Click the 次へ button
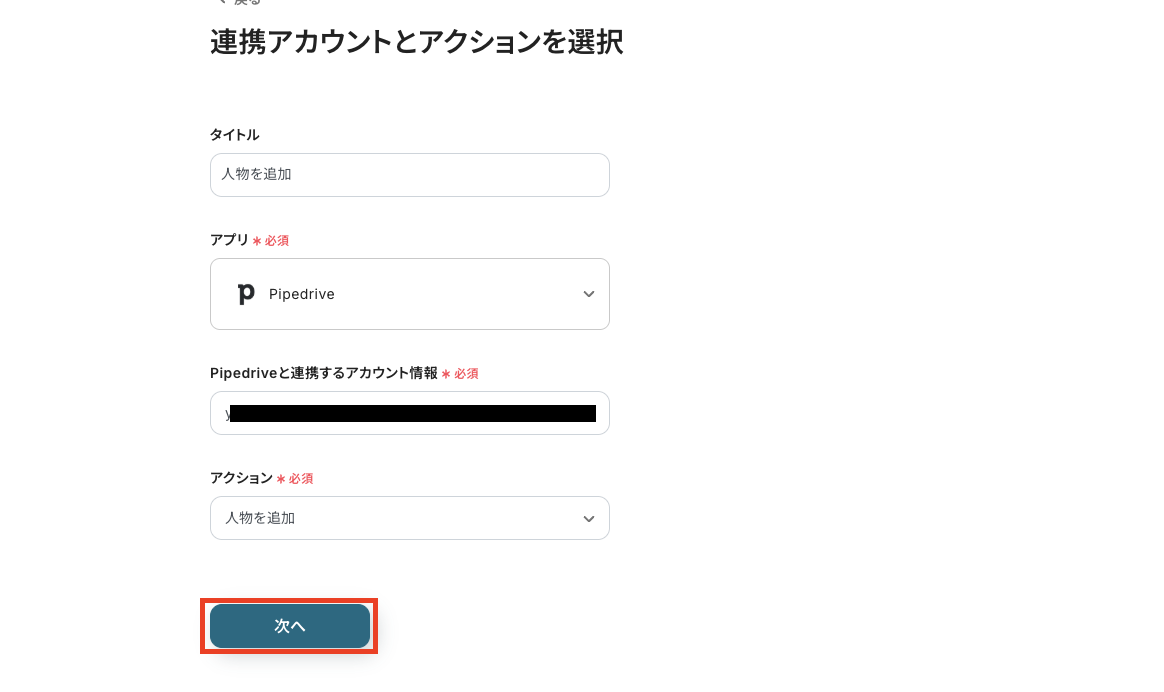The image size is (1164, 692). pyautogui.click(x=290, y=626)
